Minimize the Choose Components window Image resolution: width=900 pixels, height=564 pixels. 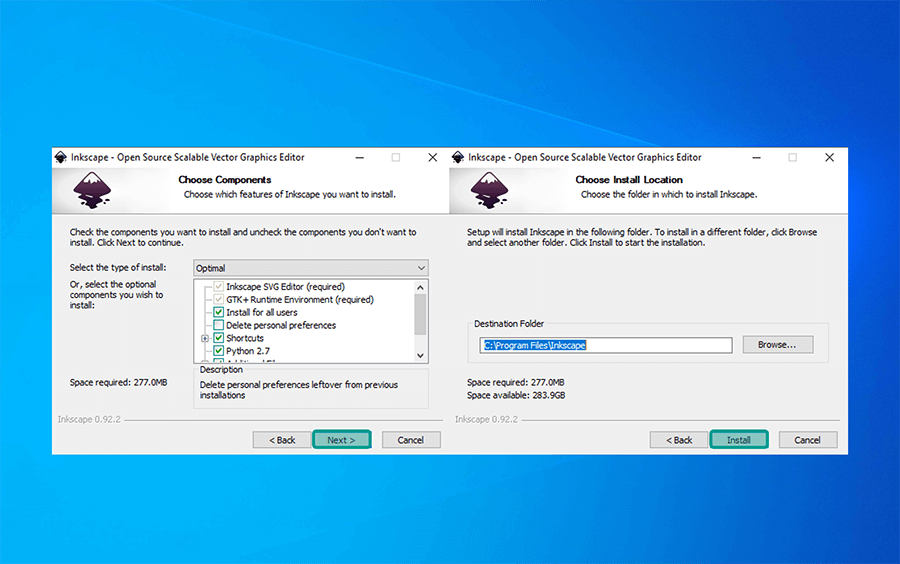coord(360,157)
